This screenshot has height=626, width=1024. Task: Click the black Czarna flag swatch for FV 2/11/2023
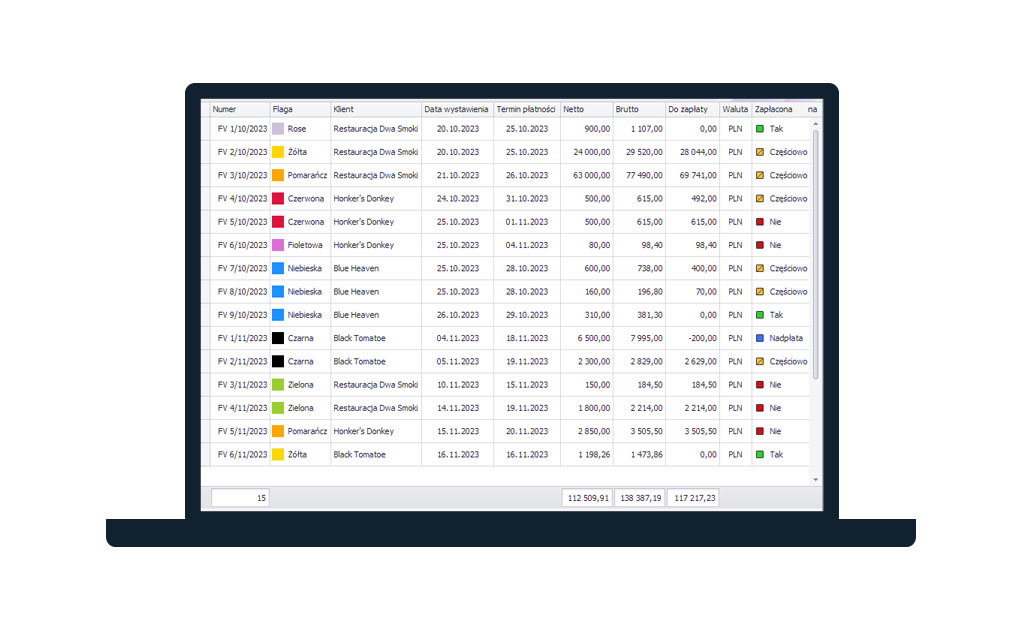click(x=278, y=361)
